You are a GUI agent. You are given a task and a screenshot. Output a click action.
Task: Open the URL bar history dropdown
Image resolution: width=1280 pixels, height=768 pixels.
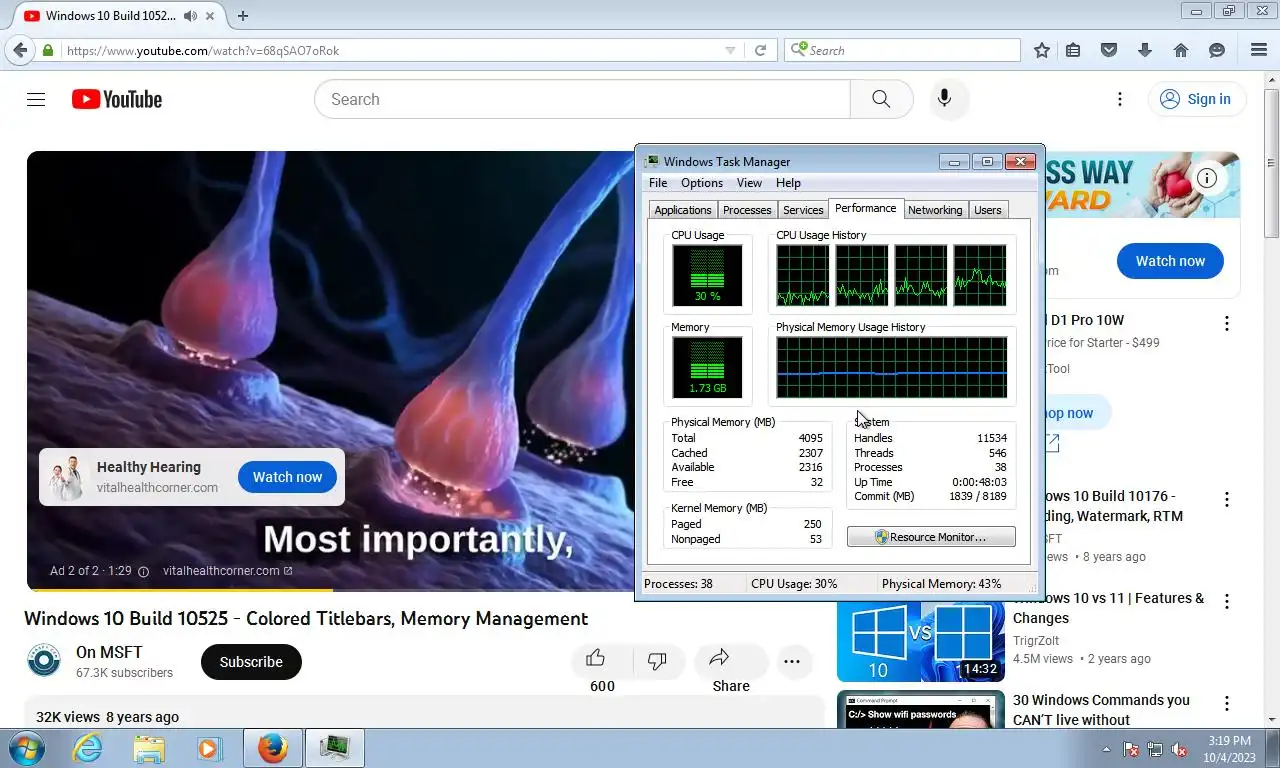tap(730, 50)
